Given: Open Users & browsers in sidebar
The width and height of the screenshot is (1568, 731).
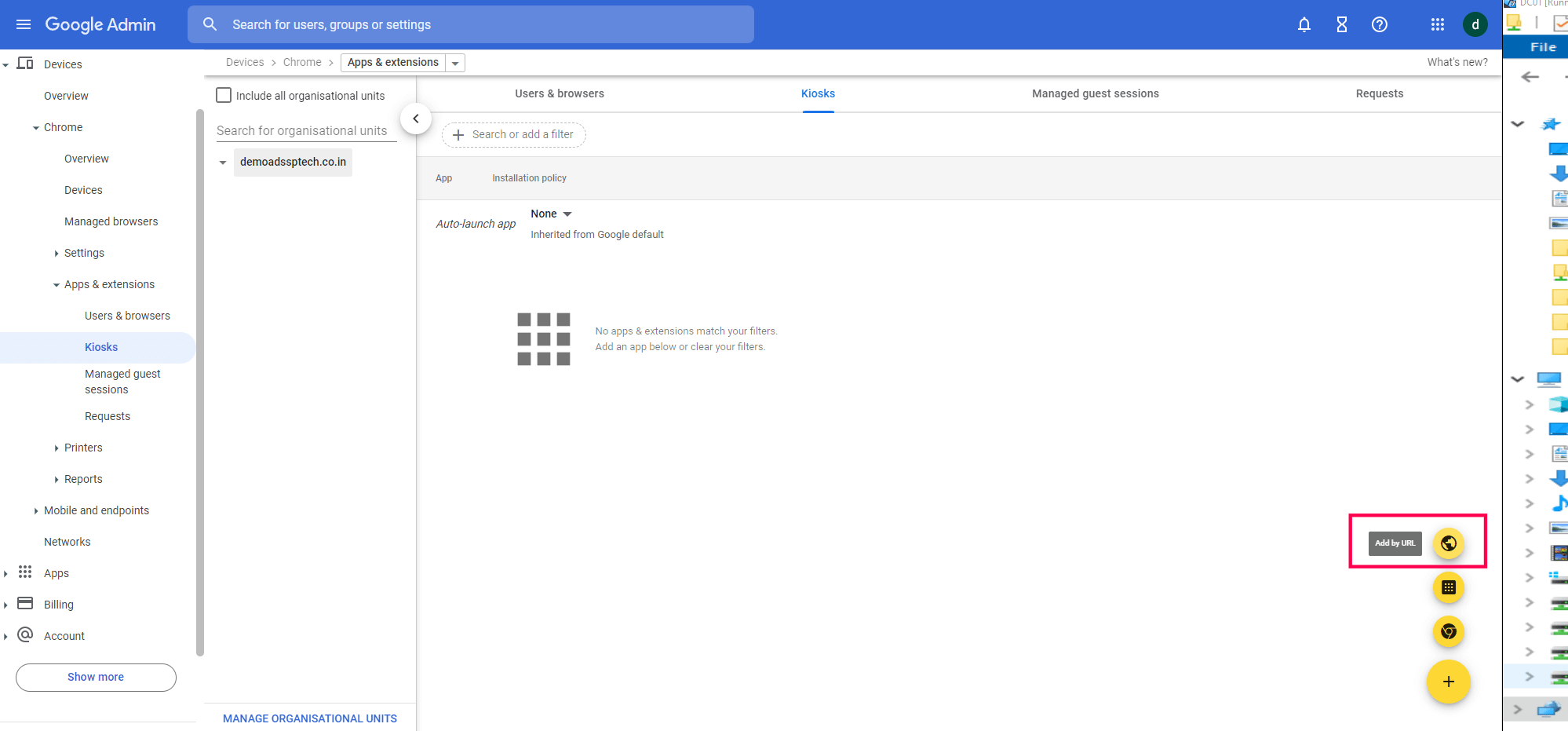Looking at the screenshot, I should point(127,316).
